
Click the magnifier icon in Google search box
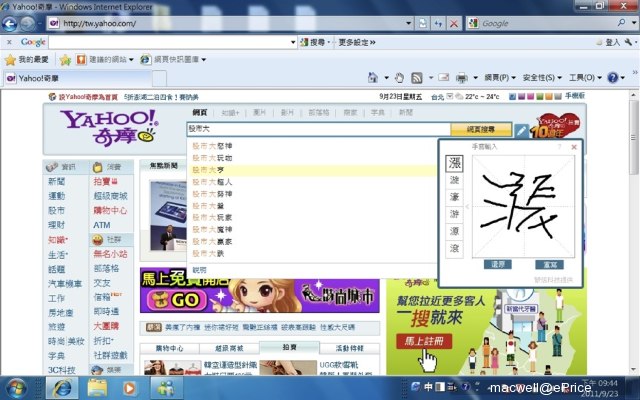[621, 23]
